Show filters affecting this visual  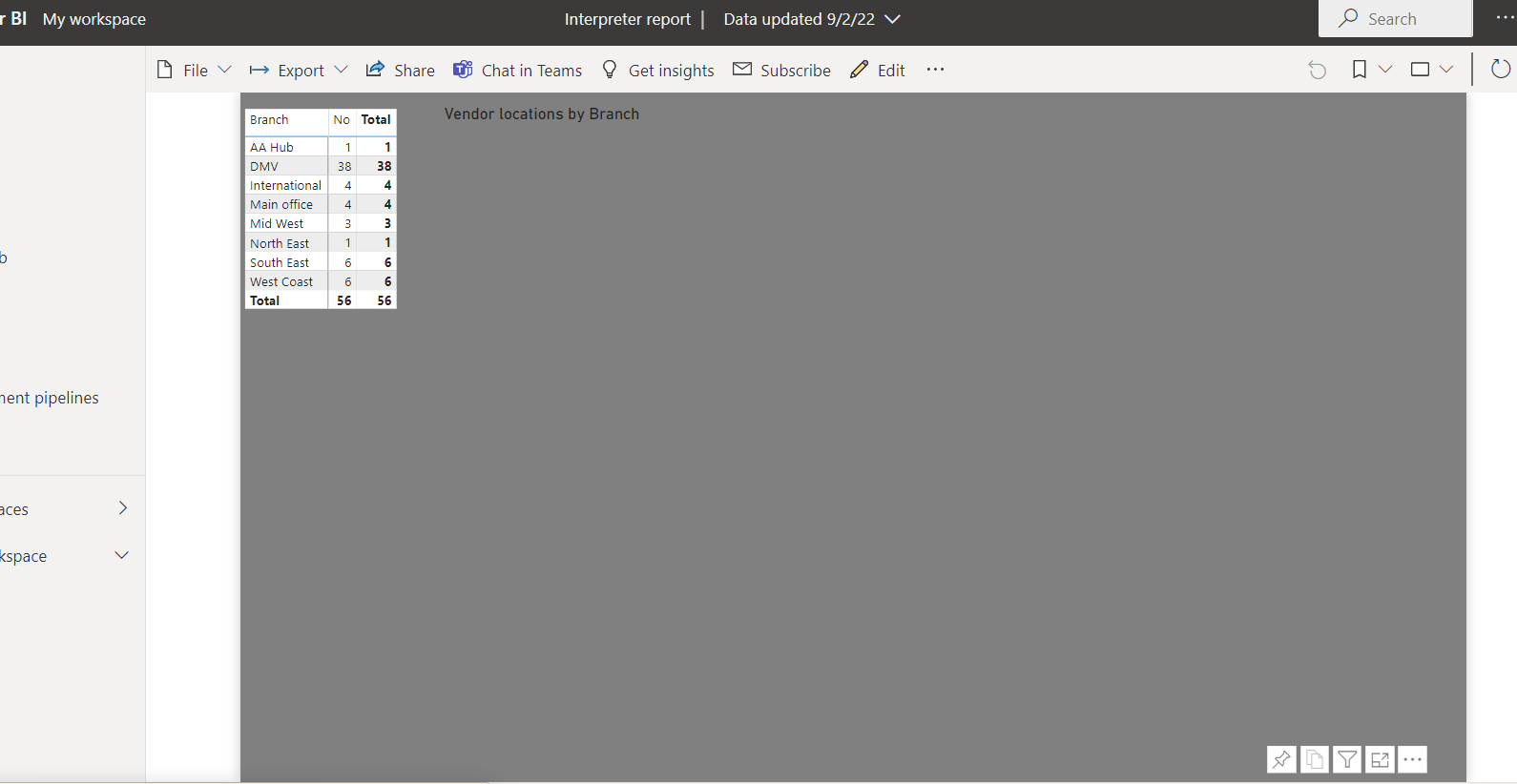click(1347, 759)
